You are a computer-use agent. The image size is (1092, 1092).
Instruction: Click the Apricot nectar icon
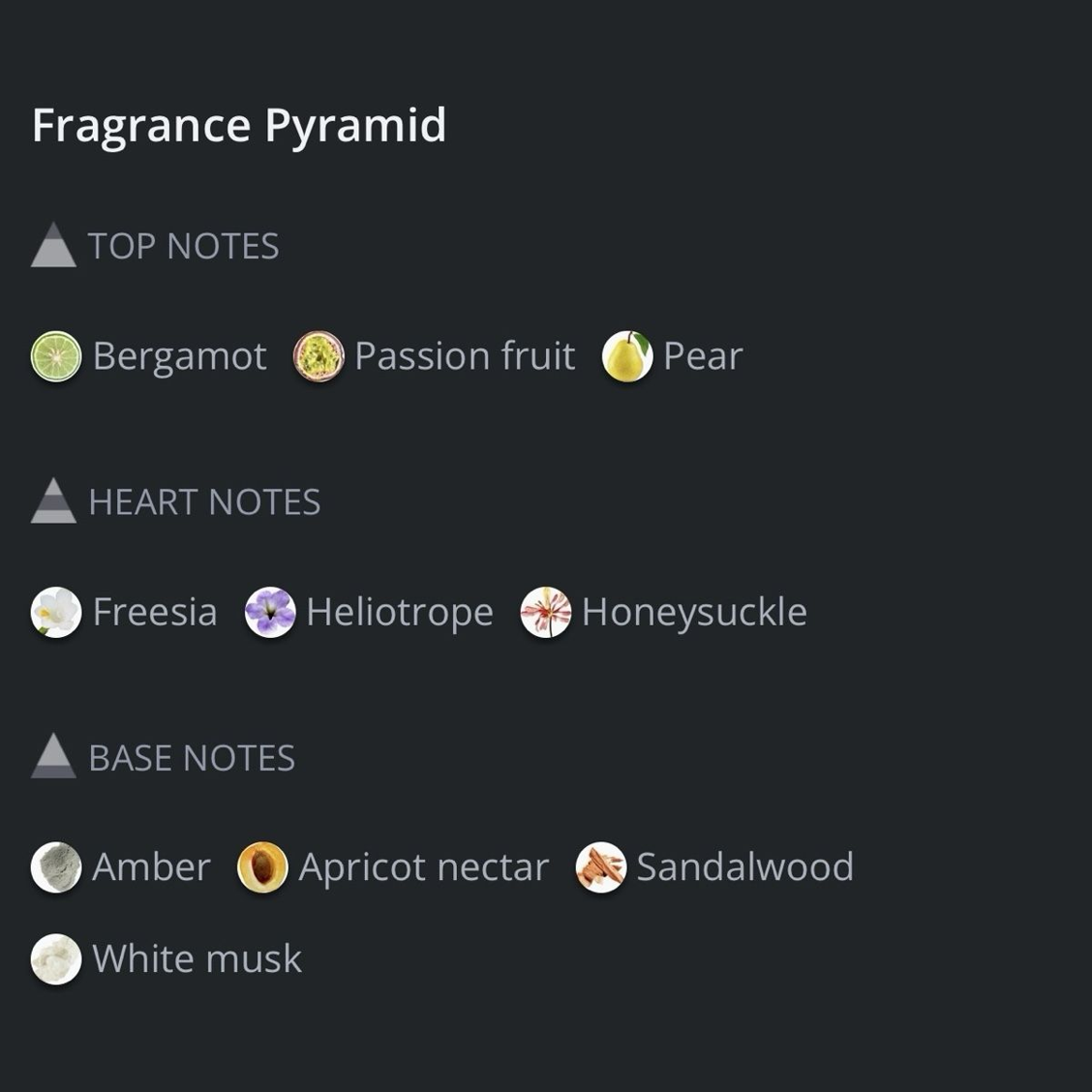(x=262, y=867)
